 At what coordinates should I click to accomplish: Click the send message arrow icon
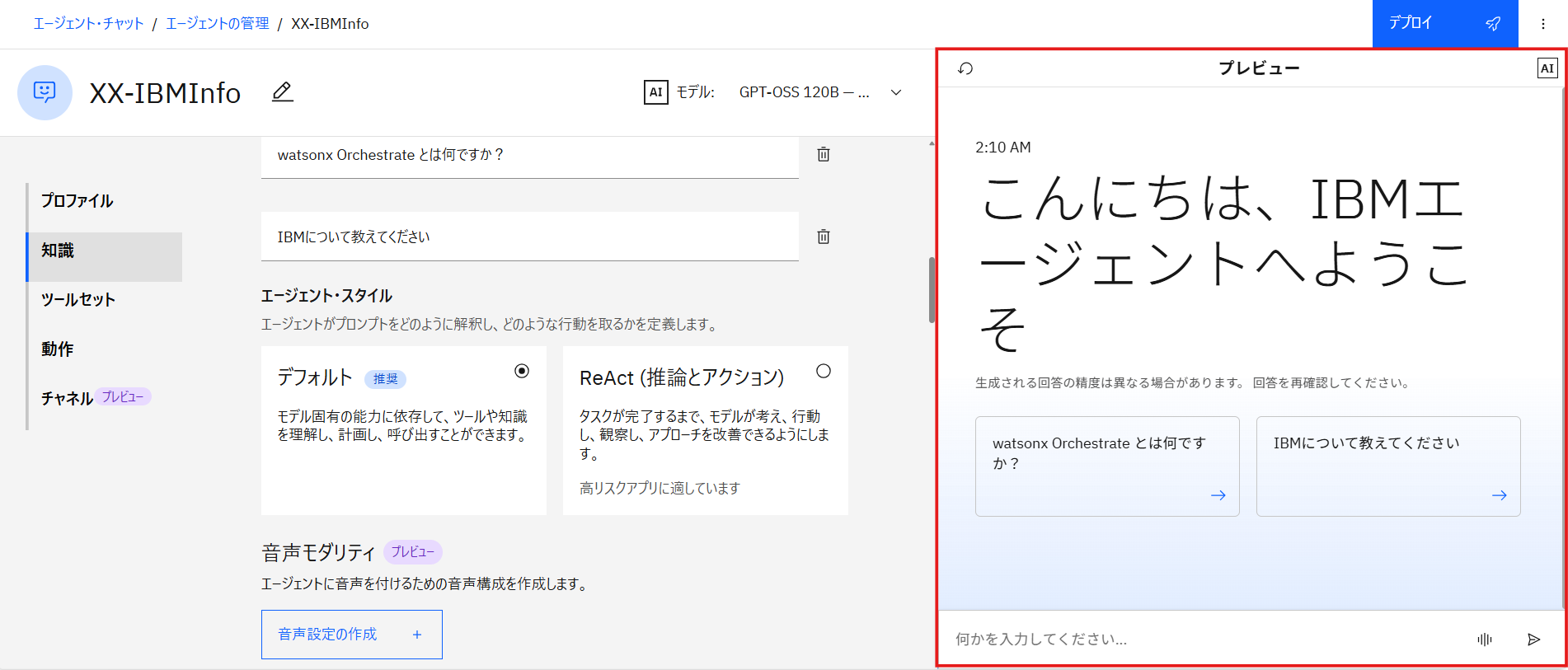(x=1533, y=640)
